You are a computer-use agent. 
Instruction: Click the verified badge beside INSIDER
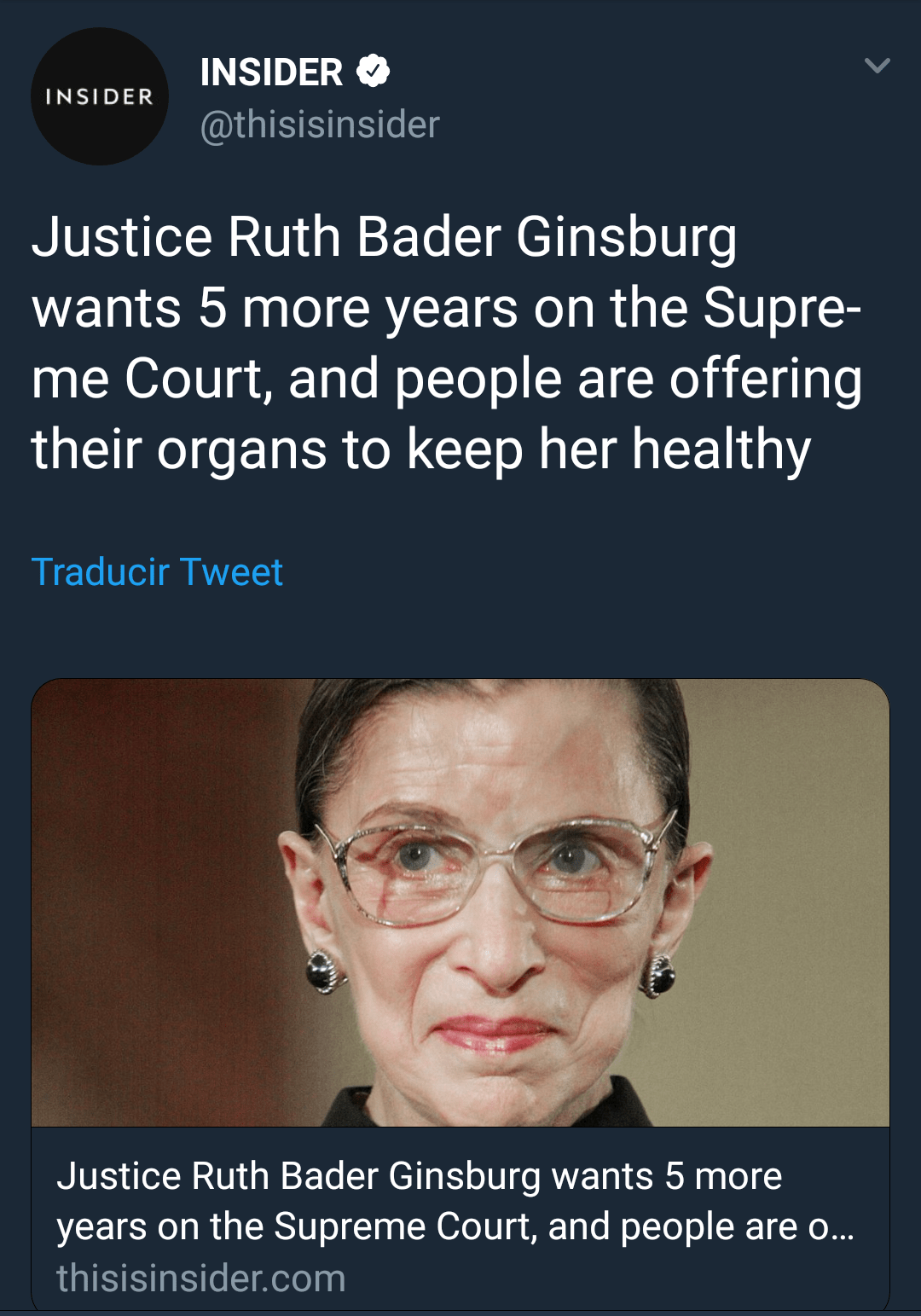point(373,71)
